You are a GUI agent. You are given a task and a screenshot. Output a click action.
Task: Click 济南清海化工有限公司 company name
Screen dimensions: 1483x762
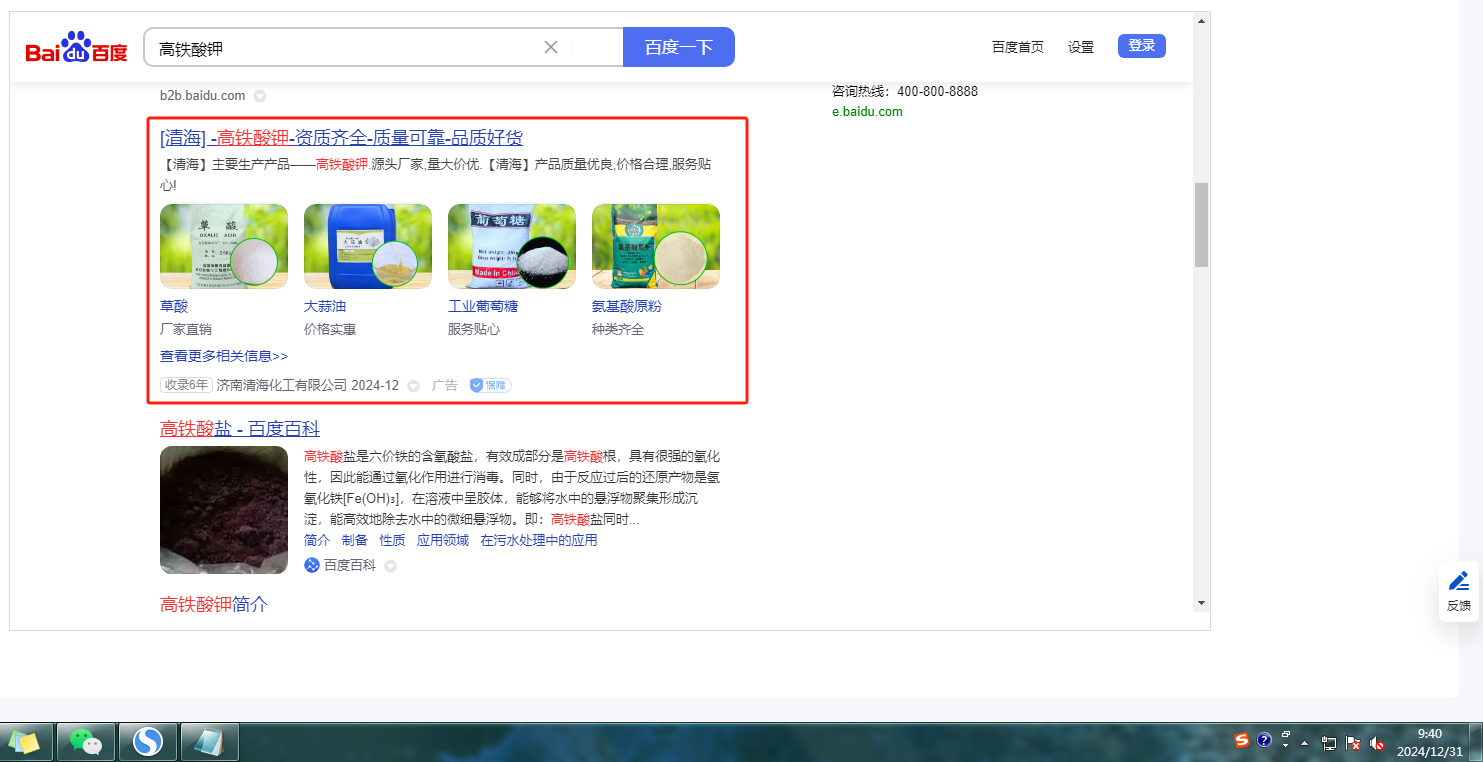pos(282,385)
